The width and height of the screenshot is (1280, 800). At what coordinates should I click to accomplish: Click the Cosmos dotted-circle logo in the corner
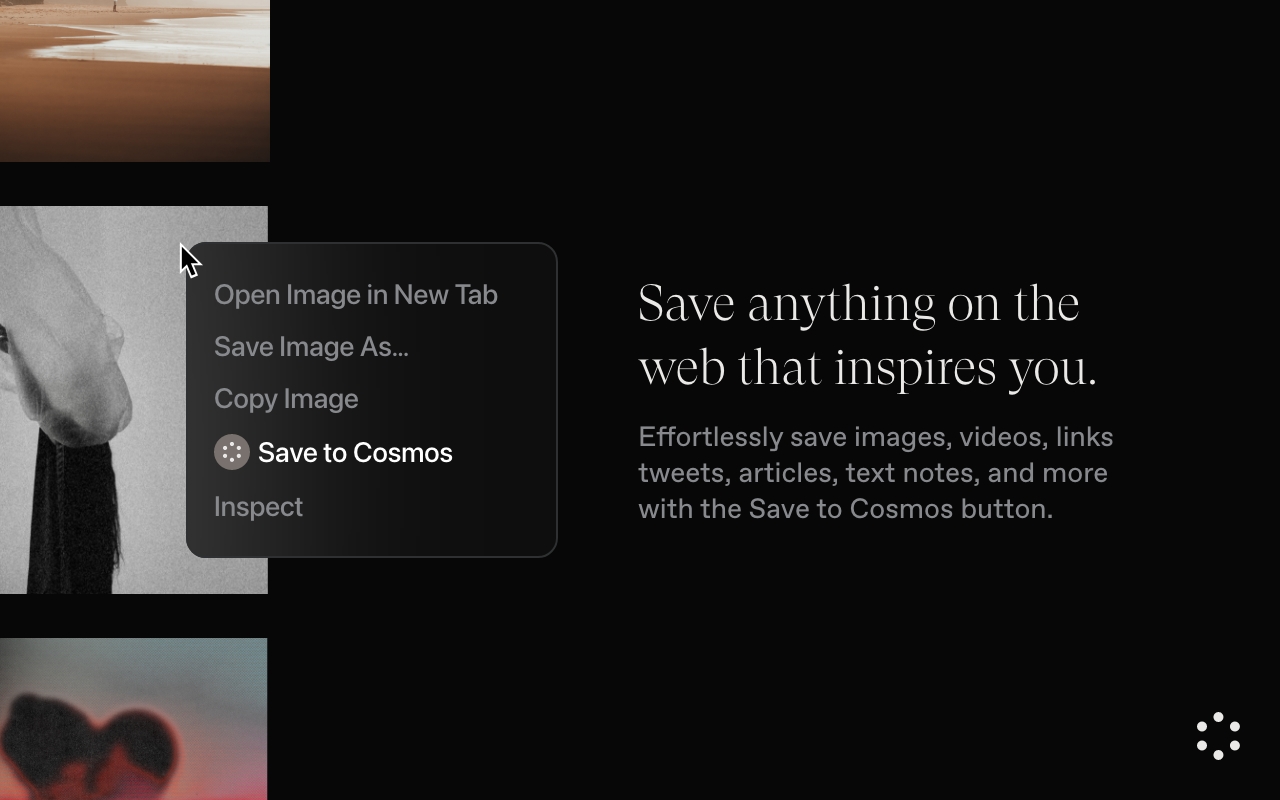pos(1218,736)
